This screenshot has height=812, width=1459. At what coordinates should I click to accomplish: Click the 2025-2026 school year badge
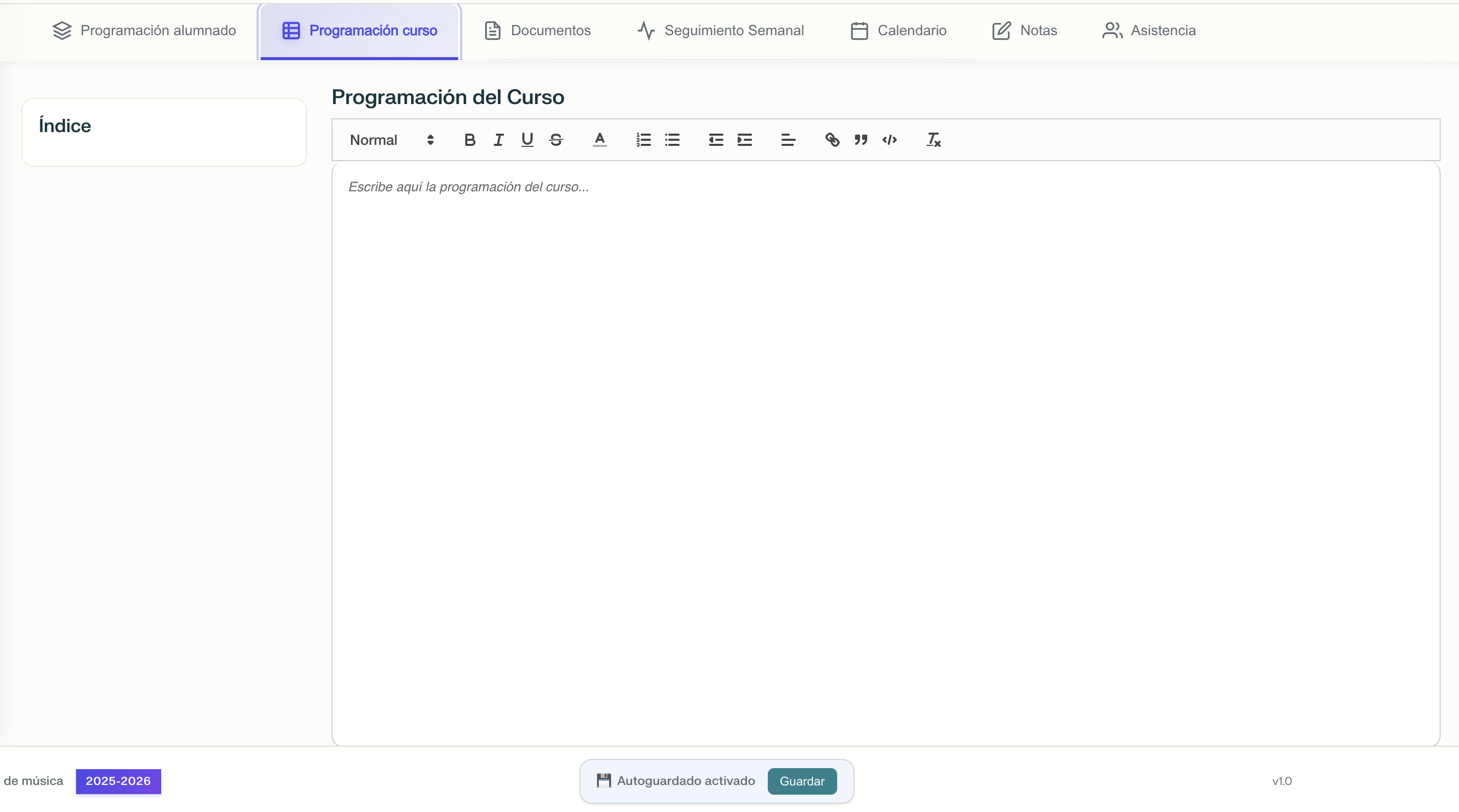118,781
